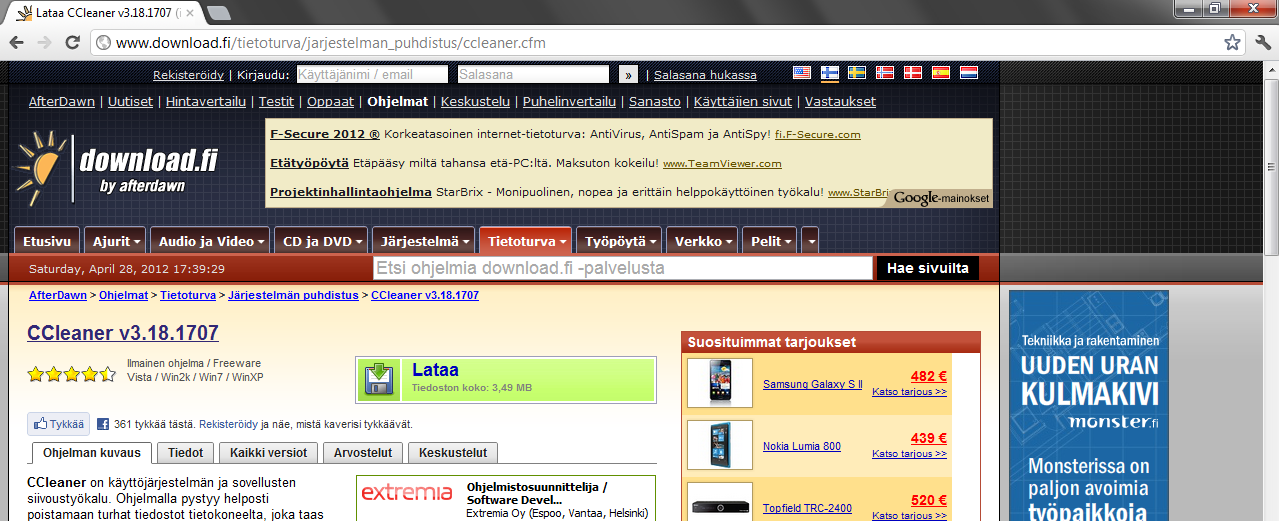Select the Finnish flag language icon
The image size is (1279, 521).
(x=830, y=73)
